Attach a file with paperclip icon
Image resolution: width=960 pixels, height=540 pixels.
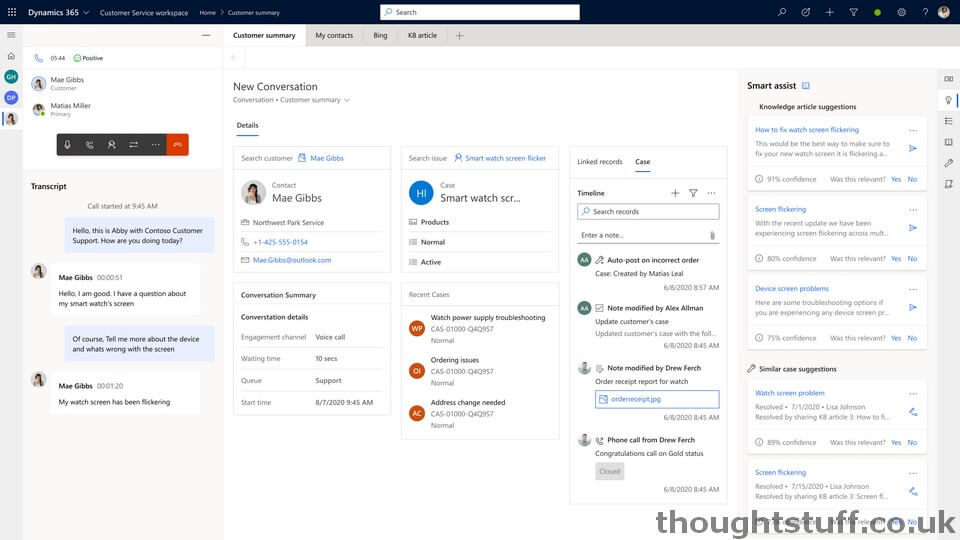pos(712,235)
